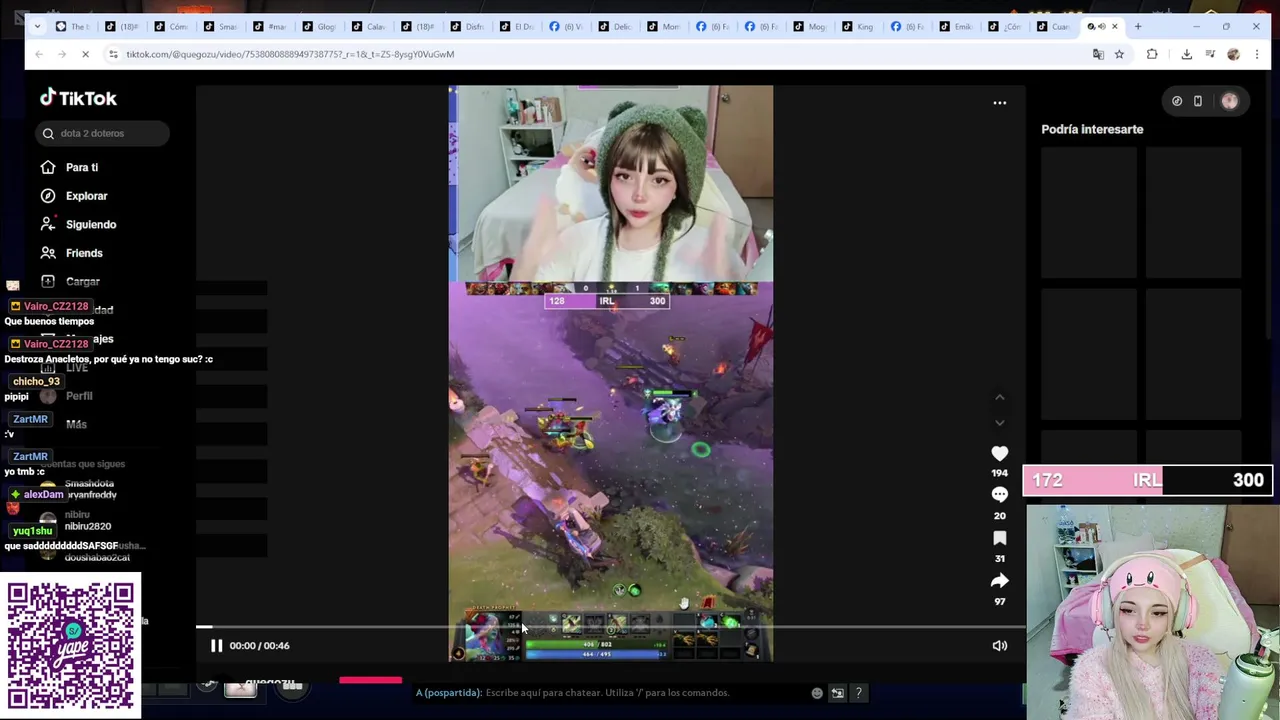1280x720 pixels.
Task: Click the browser forward arrow
Action: [x=61, y=54]
